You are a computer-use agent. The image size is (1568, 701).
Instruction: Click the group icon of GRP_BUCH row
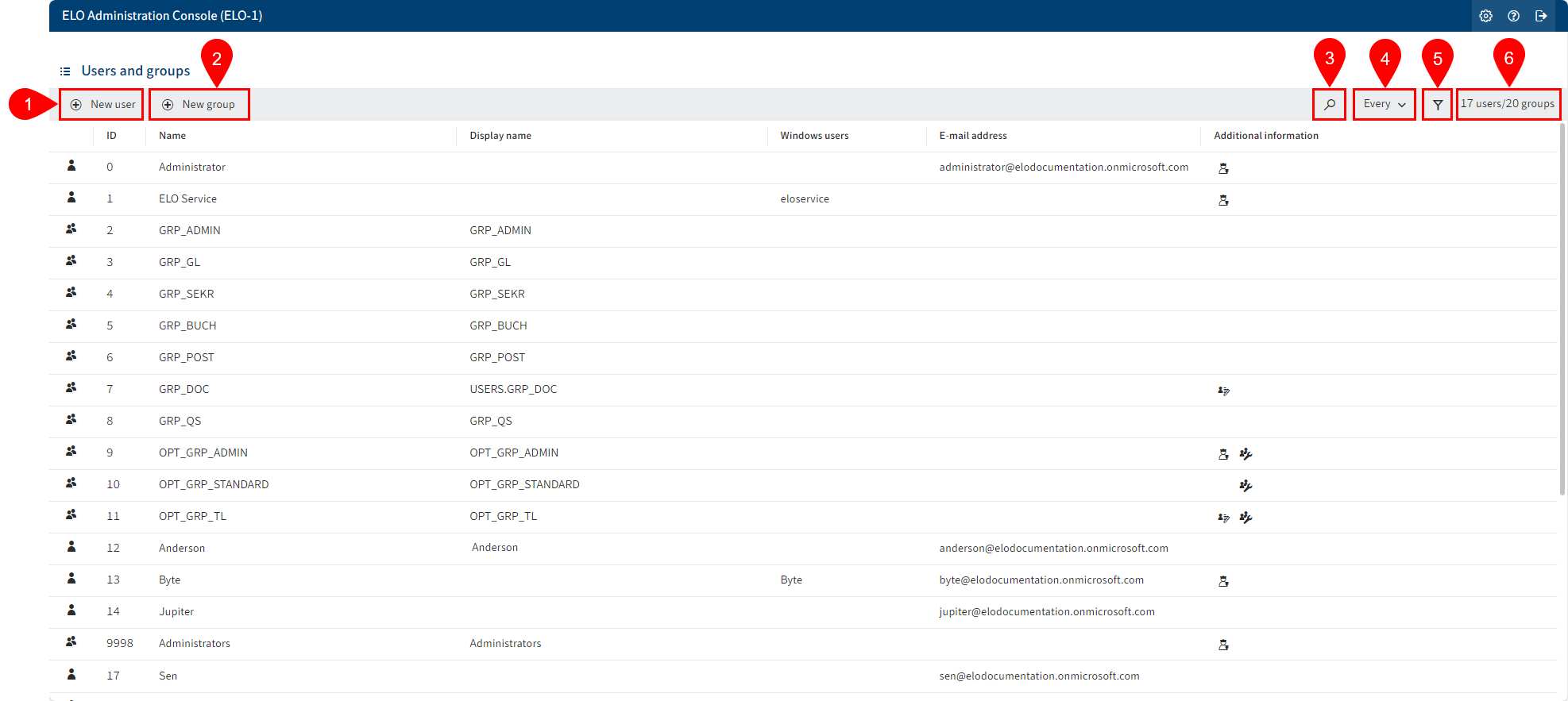(x=71, y=324)
